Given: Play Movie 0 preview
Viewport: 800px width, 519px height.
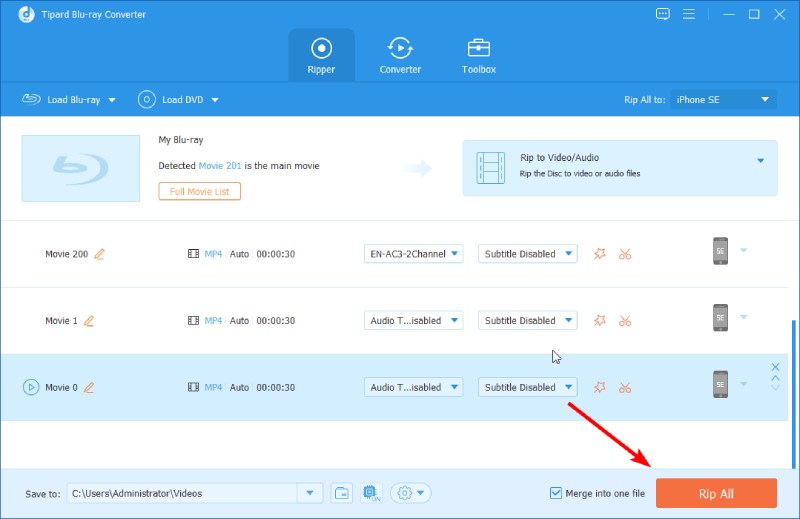Looking at the screenshot, I should 31,387.
